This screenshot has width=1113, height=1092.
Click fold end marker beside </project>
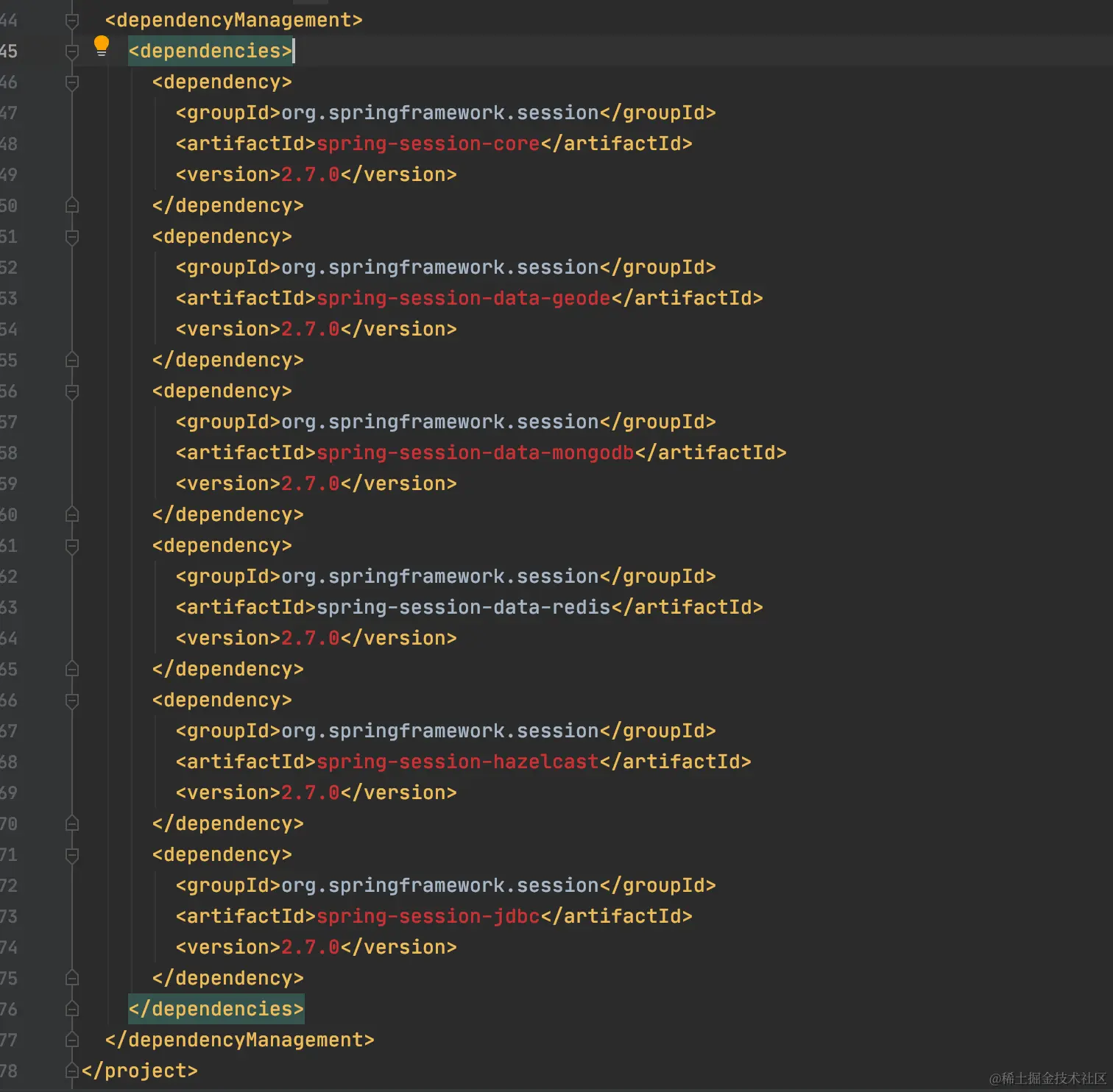pyautogui.click(x=72, y=1071)
